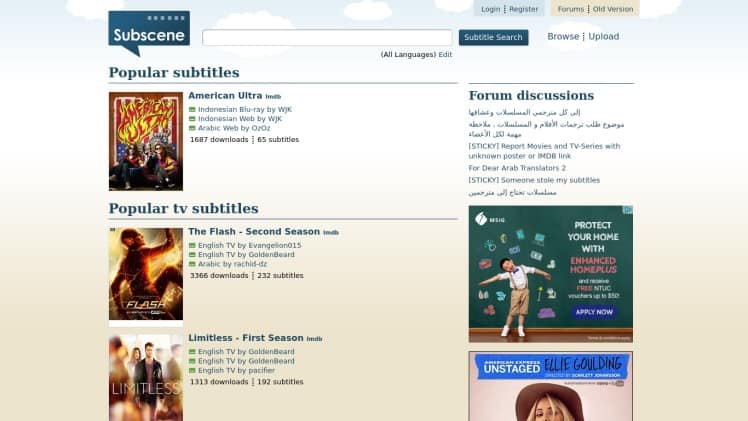Screen dimensions: 748x421
Task: Open the Login link
Action: tap(490, 9)
